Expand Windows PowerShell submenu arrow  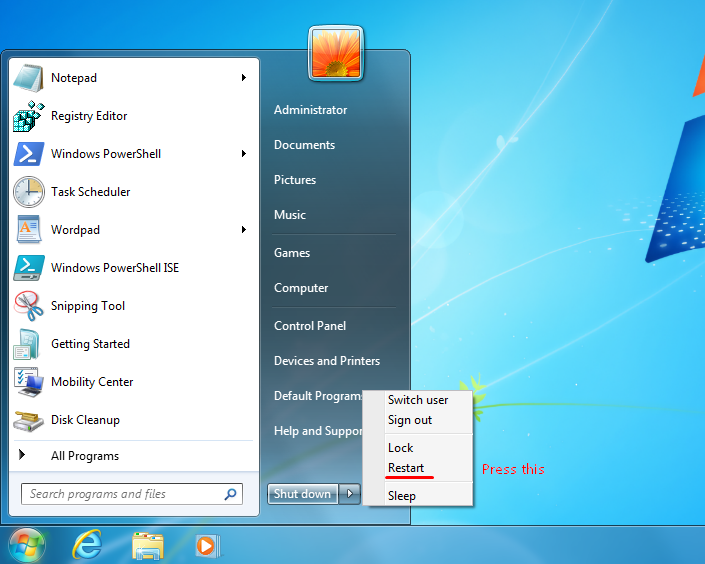[244, 154]
